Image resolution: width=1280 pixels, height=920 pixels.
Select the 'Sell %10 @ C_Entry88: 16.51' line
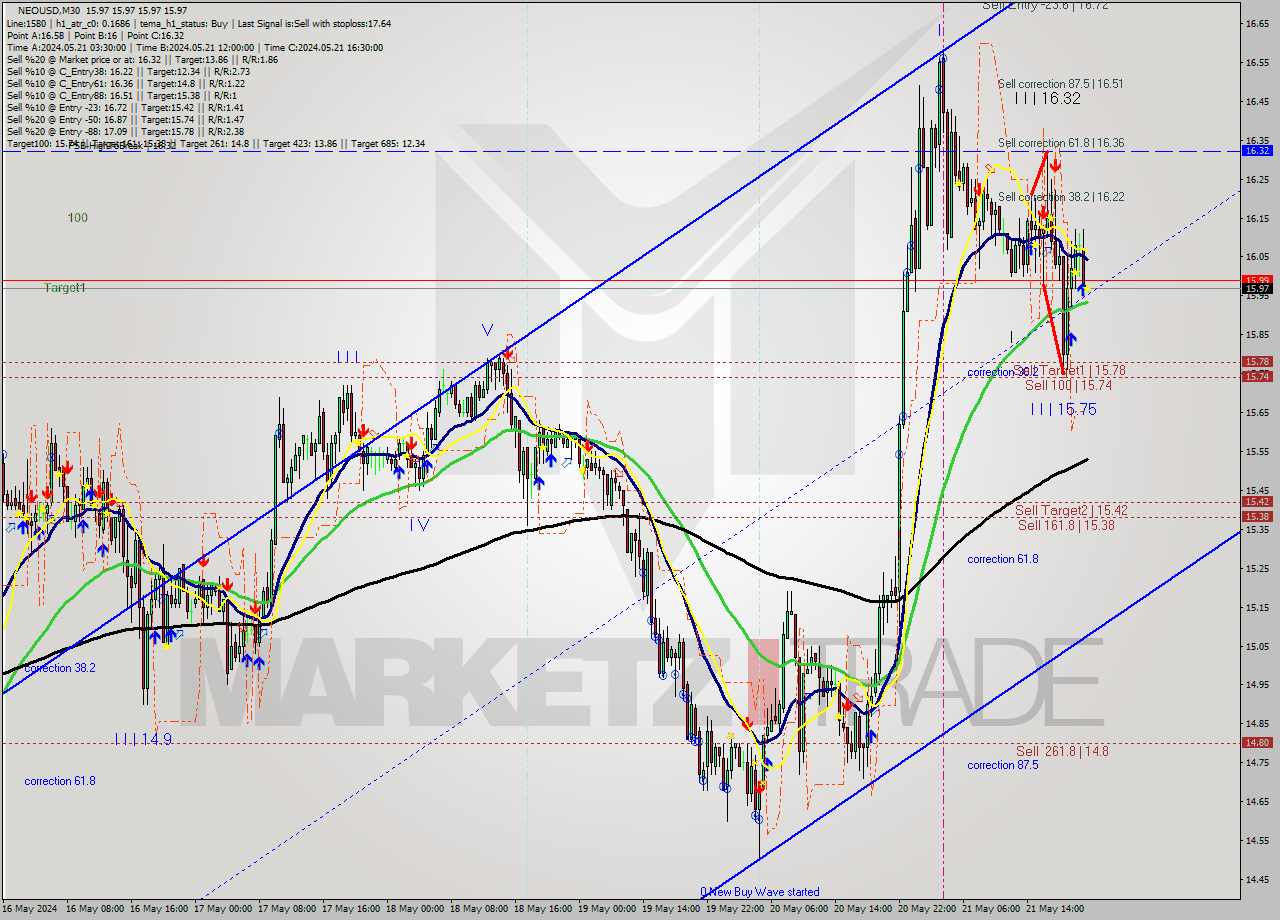69,95
